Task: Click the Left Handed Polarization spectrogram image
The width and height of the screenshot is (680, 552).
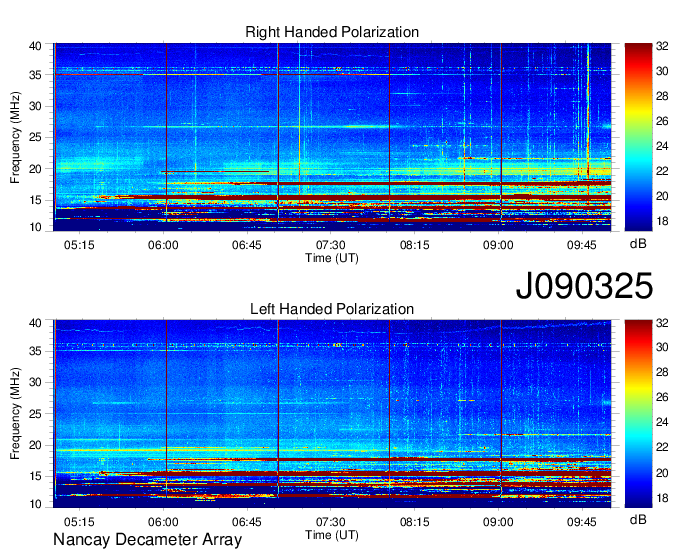Action: (x=332, y=414)
